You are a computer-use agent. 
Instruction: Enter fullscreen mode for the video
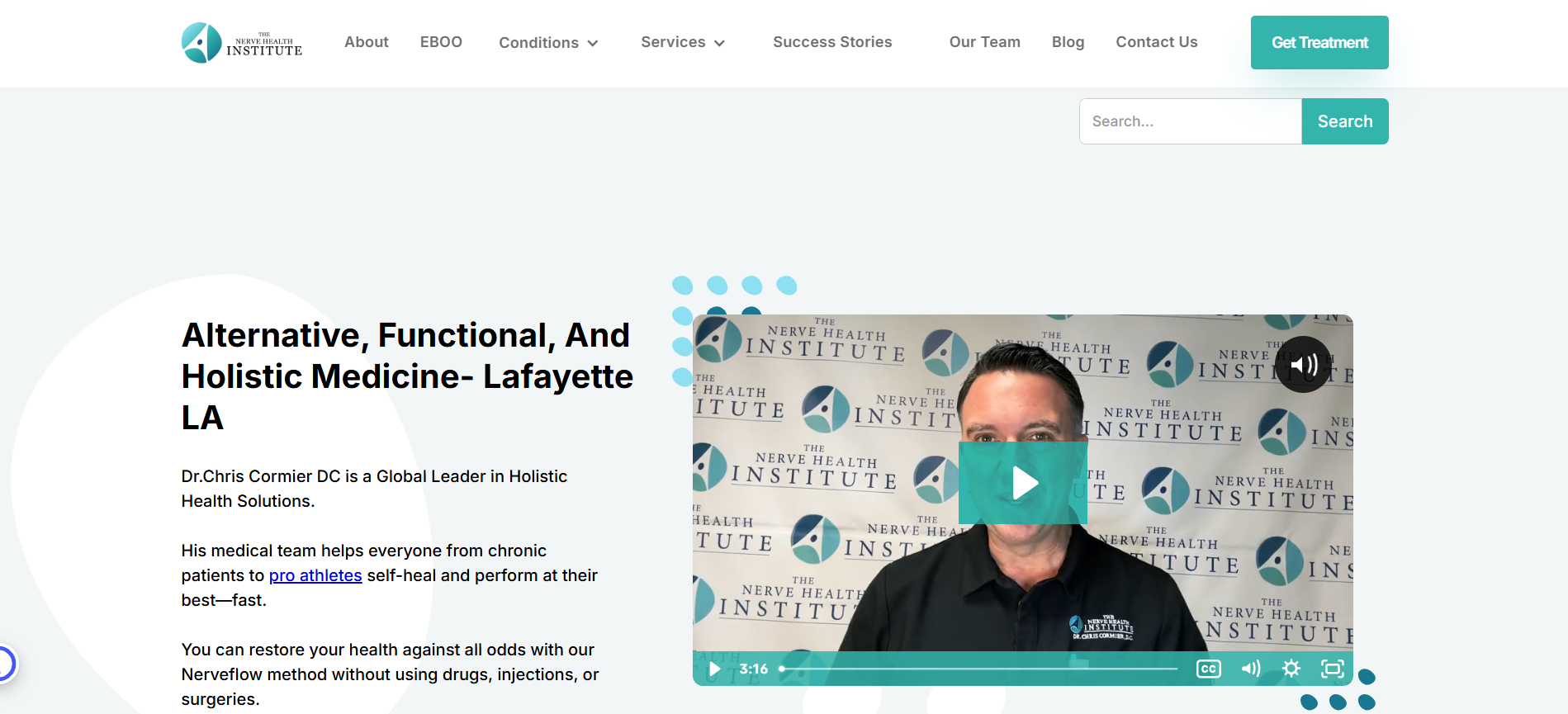[x=1333, y=669]
